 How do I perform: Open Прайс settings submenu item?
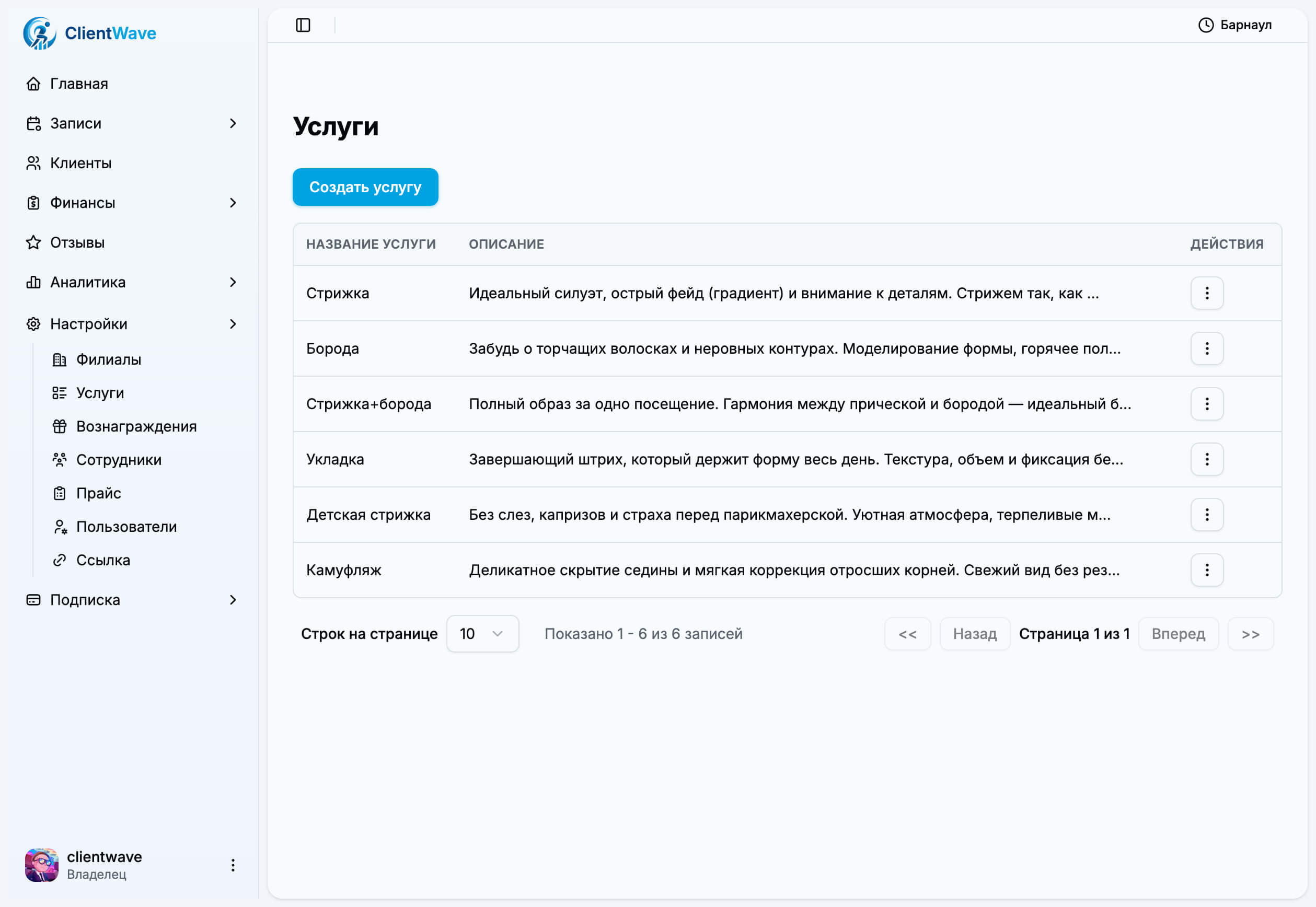(98, 493)
